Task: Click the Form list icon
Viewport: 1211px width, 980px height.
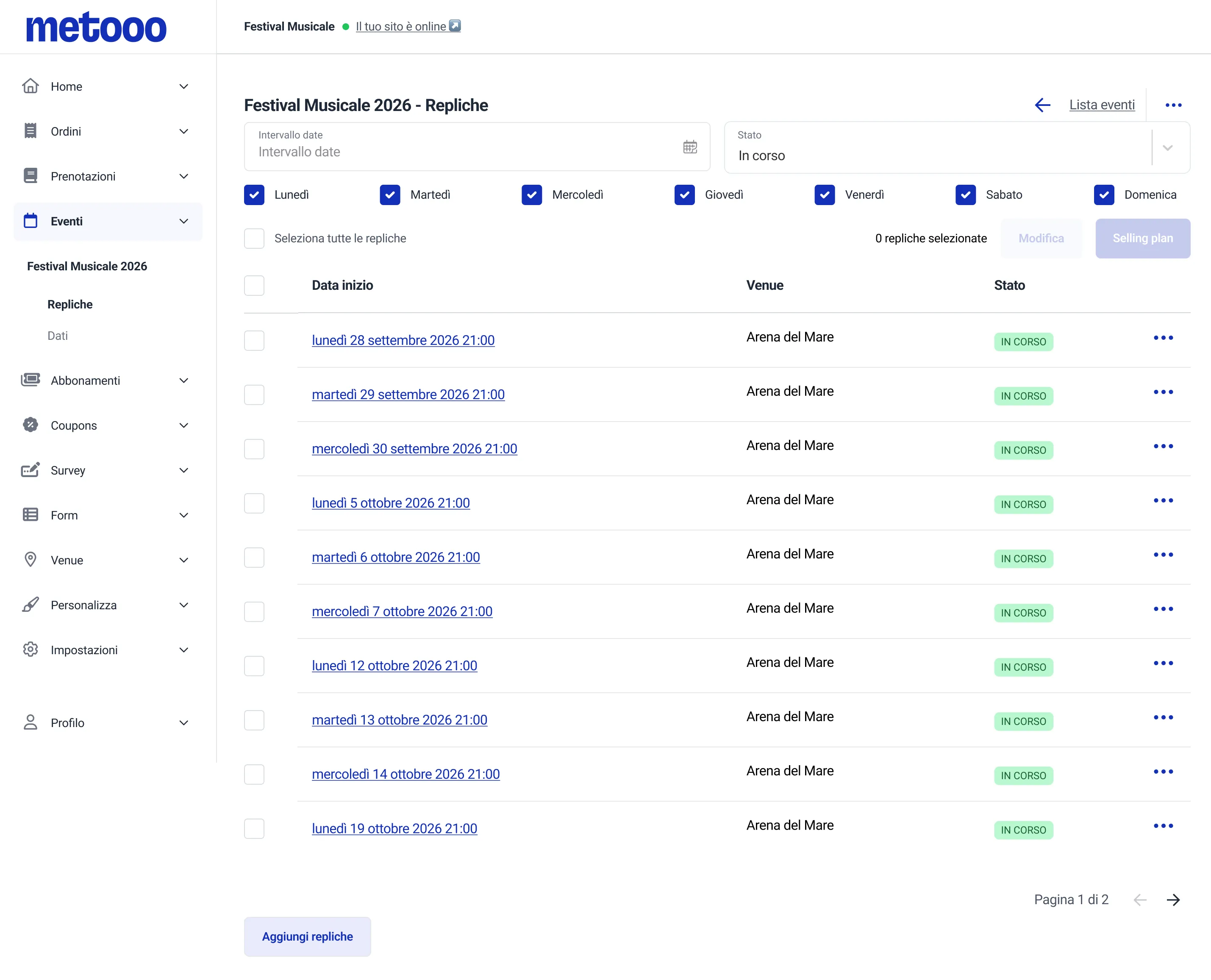Action: [31, 514]
